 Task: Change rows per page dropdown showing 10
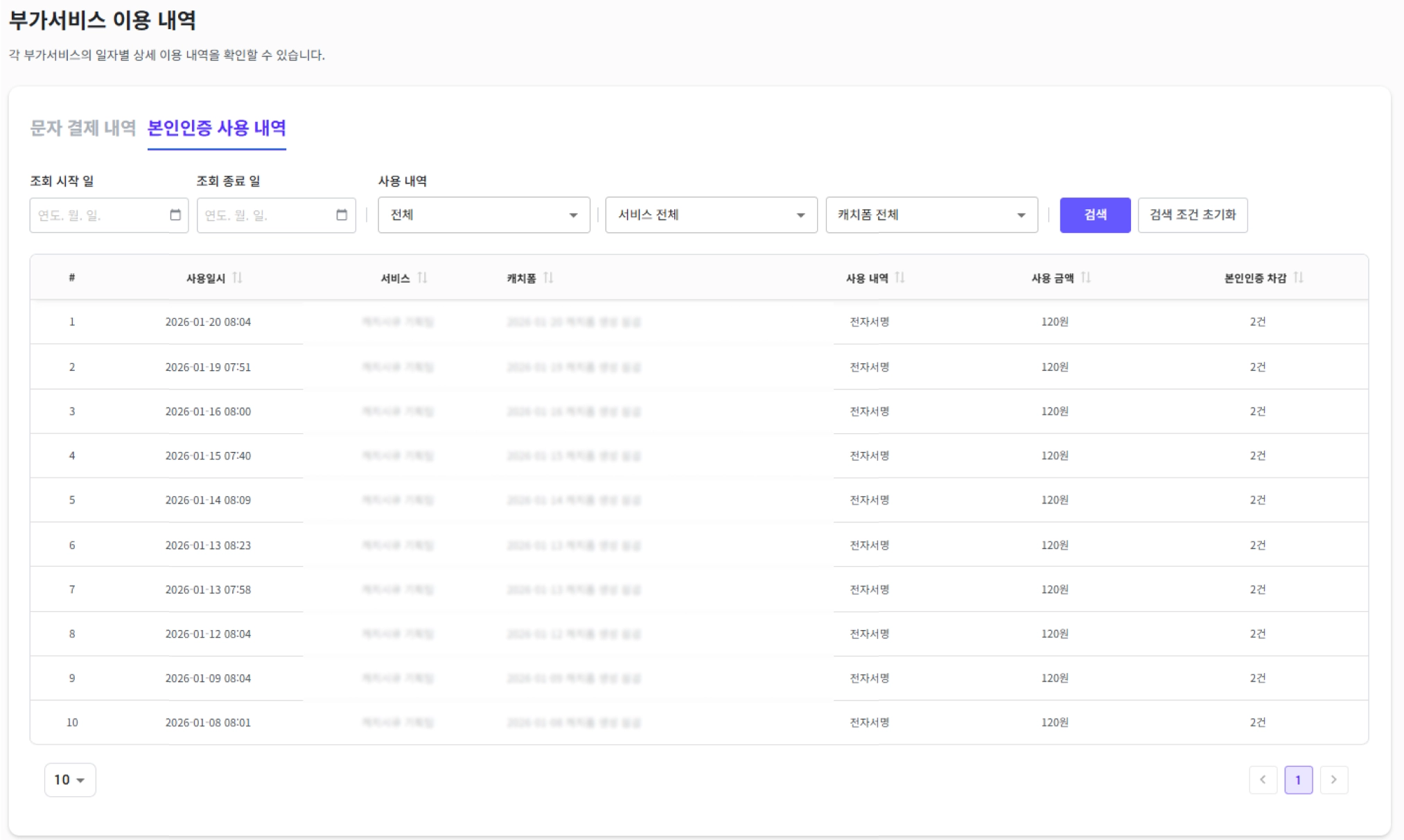tap(70, 780)
